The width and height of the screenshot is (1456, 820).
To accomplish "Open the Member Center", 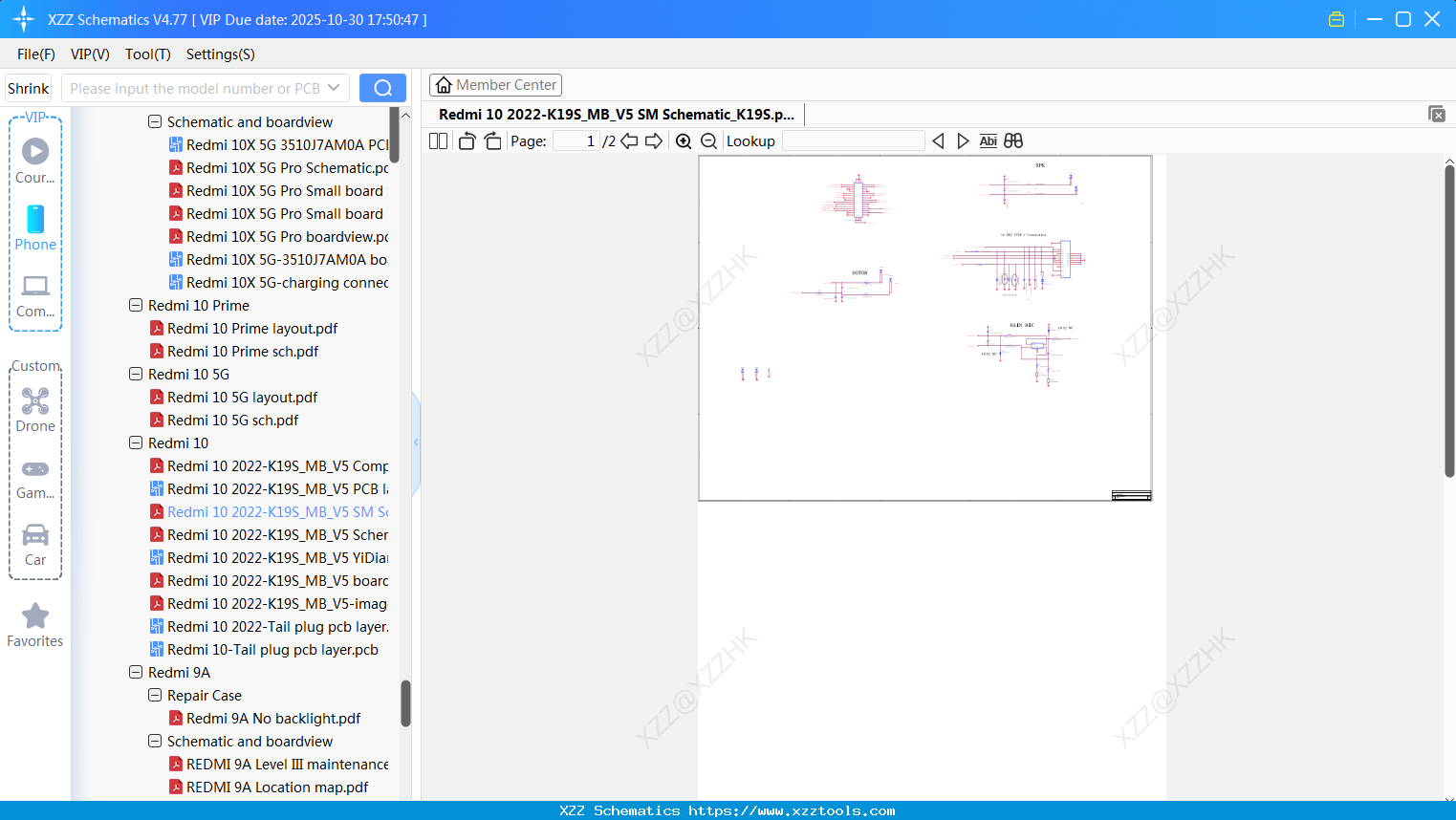I will tap(495, 84).
